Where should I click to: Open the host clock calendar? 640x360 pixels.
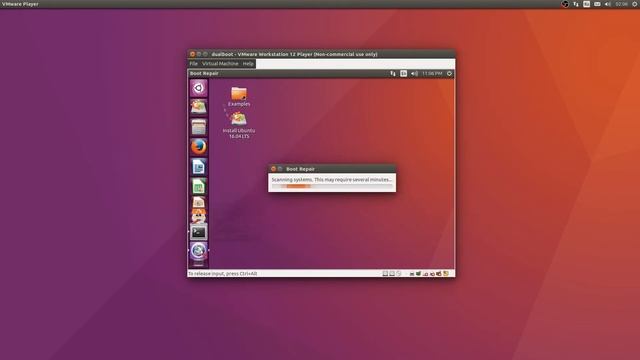click(622, 4)
